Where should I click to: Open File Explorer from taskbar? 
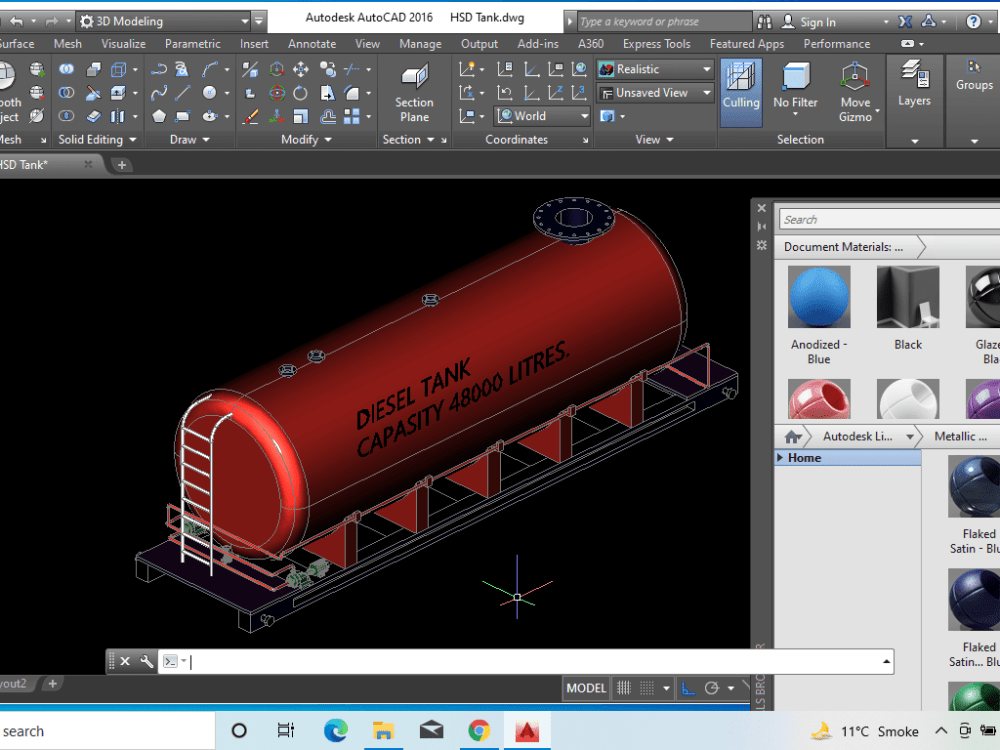pos(383,730)
